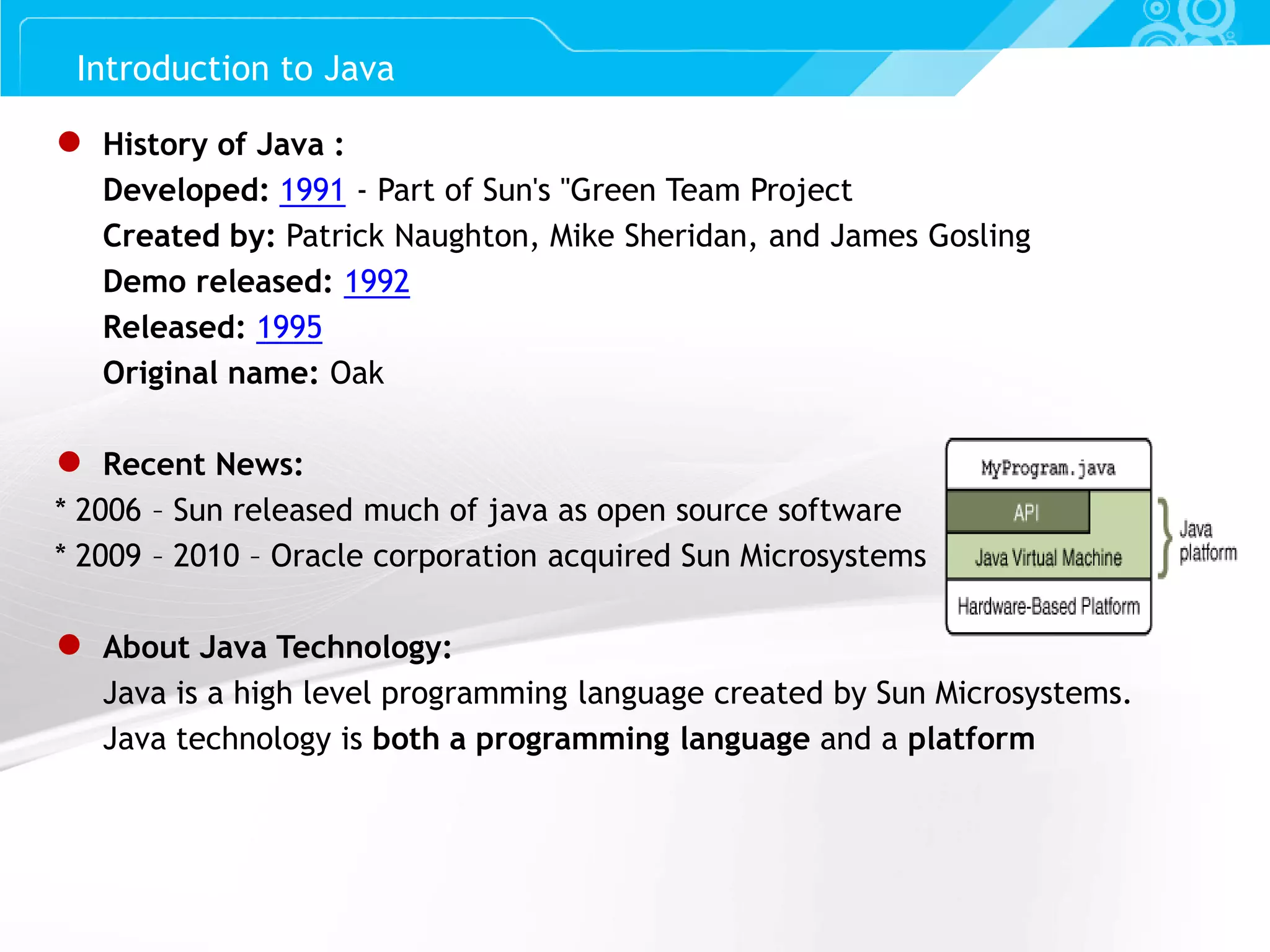
Task: Click the 'Released:' label
Action: [x=174, y=327]
